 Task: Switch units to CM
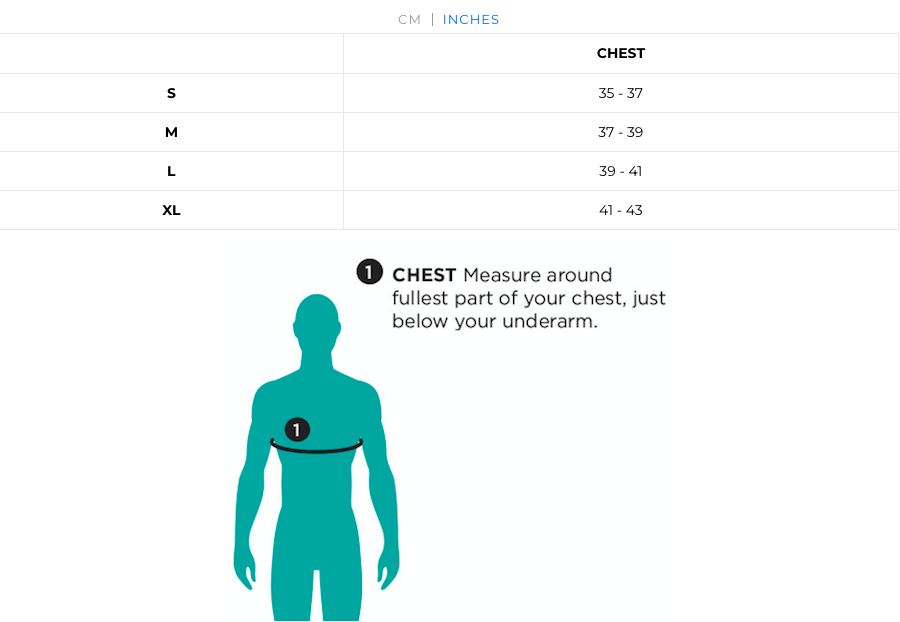[x=409, y=20]
